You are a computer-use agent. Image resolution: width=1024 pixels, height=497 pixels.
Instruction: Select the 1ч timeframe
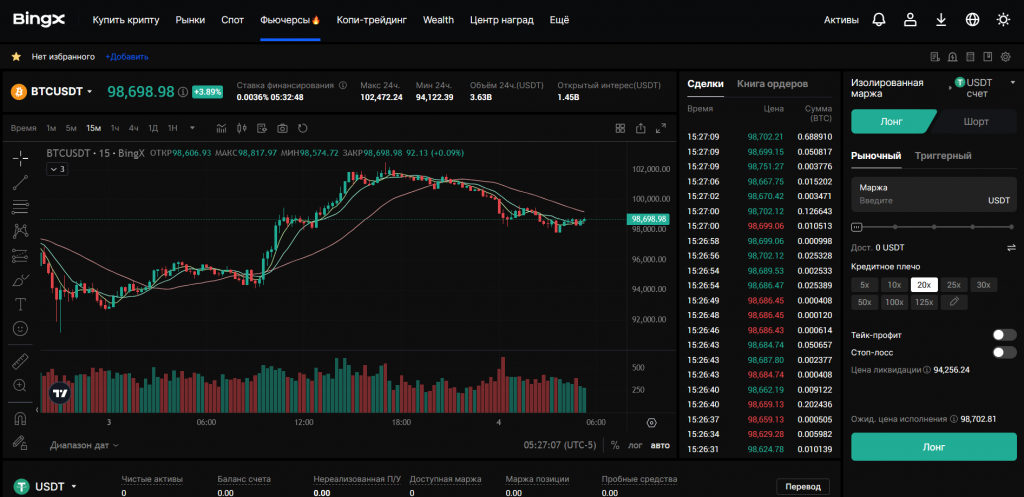115,128
